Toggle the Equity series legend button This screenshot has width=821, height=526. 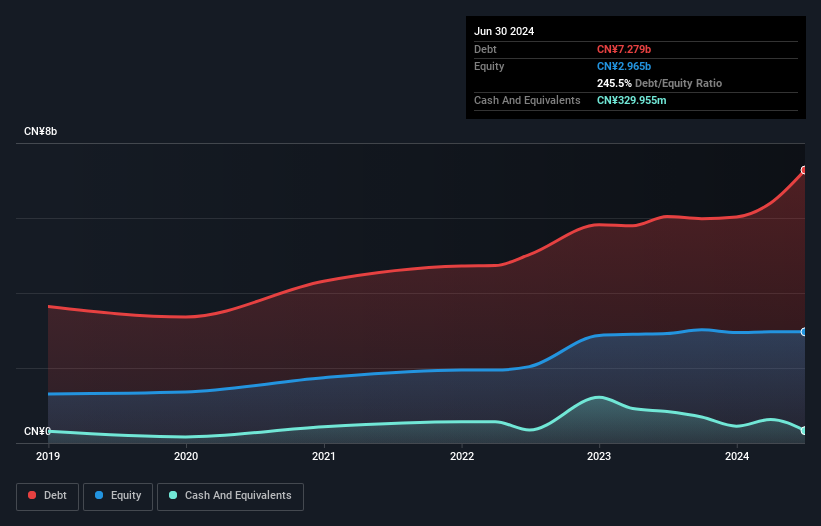[118, 496]
